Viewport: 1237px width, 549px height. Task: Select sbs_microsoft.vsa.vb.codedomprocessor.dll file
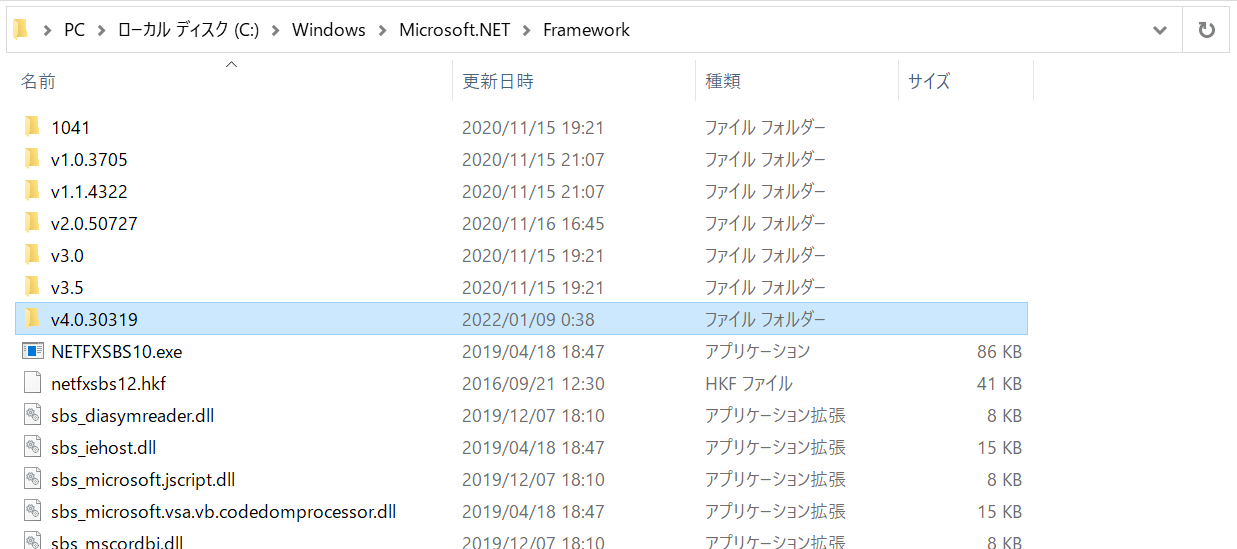(223, 512)
